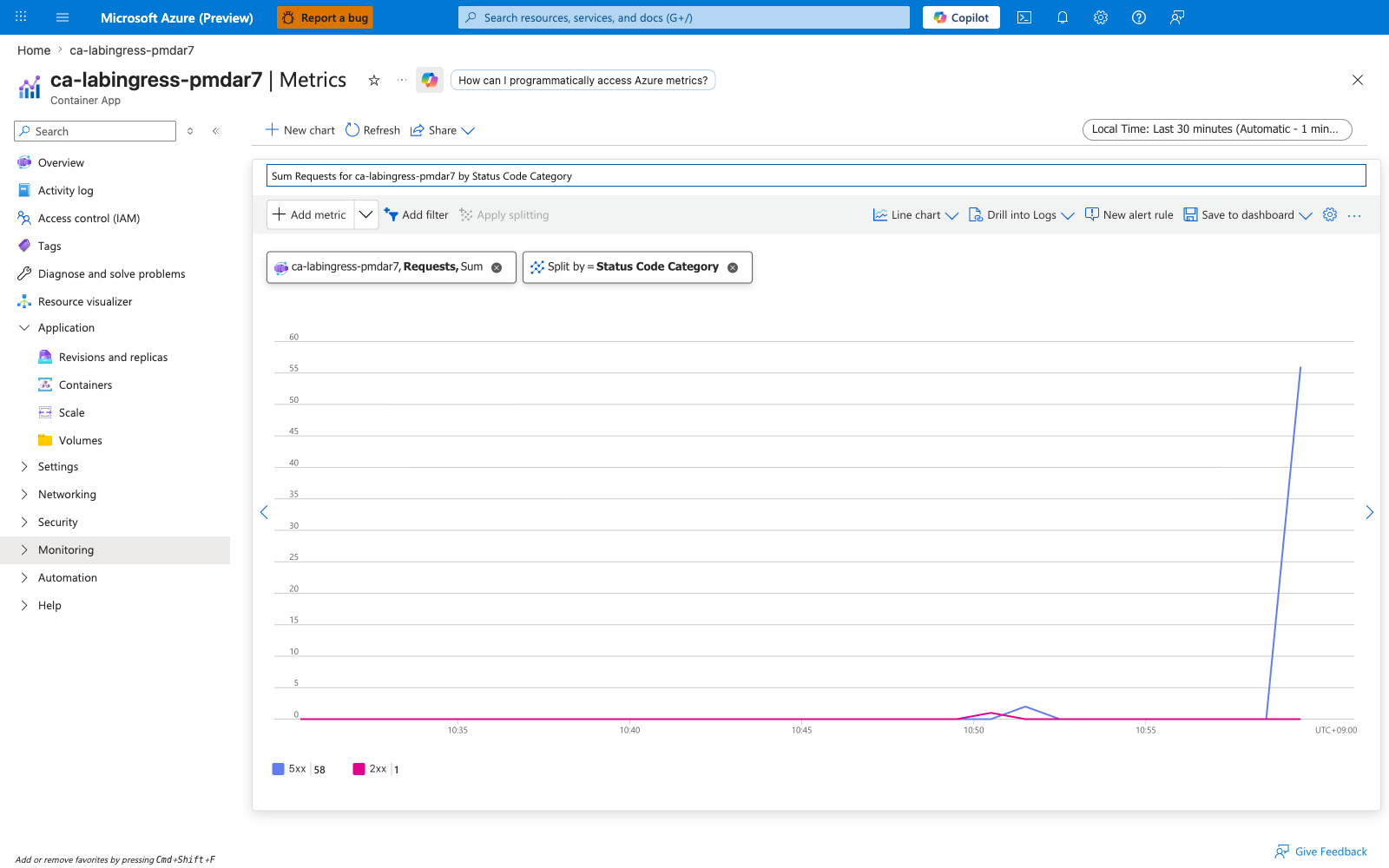Viewport: 1389px width, 868px height.
Task: Expand the Monitoring section
Action: [24, 549]
